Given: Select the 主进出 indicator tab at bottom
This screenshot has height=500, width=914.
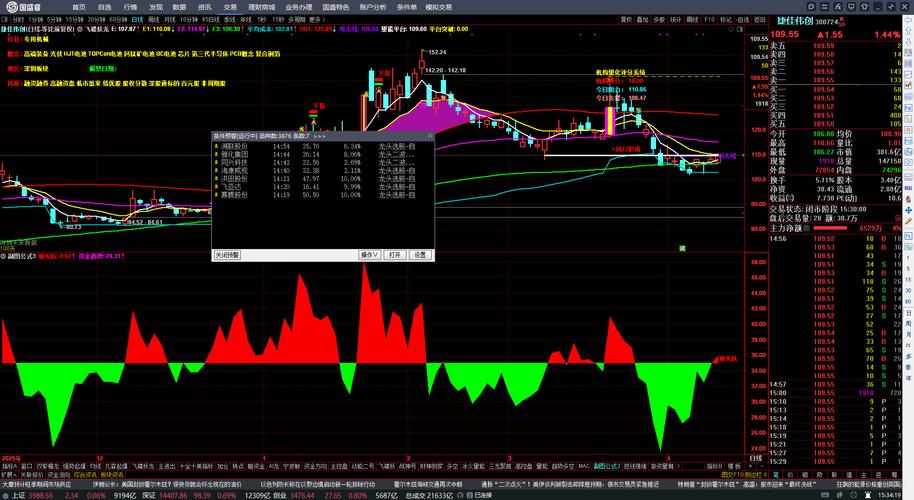Looking at the screenshot, I should click(x=167, y=466).
